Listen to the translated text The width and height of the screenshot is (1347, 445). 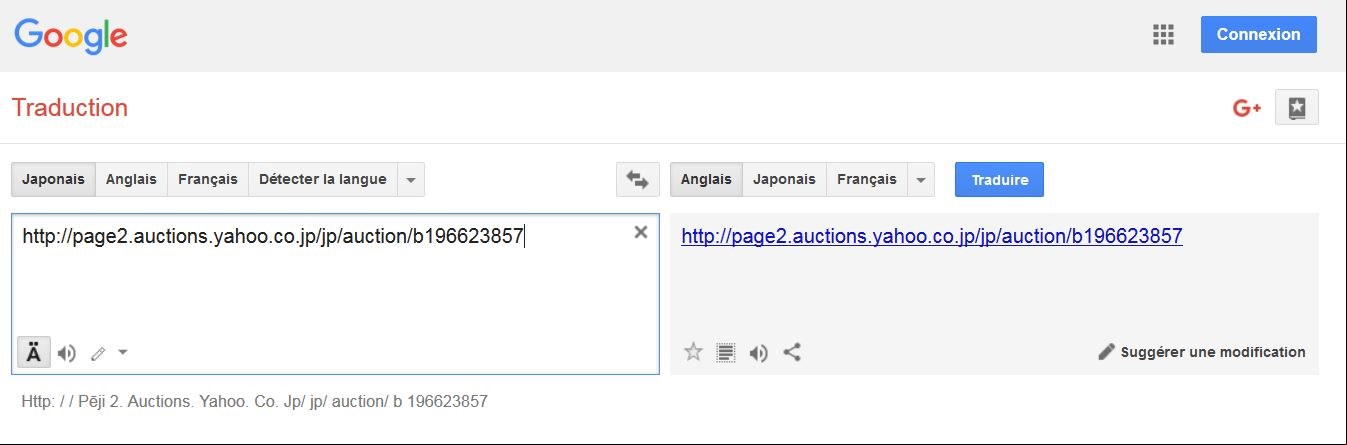pyautogui.click(x=759, y=352)
